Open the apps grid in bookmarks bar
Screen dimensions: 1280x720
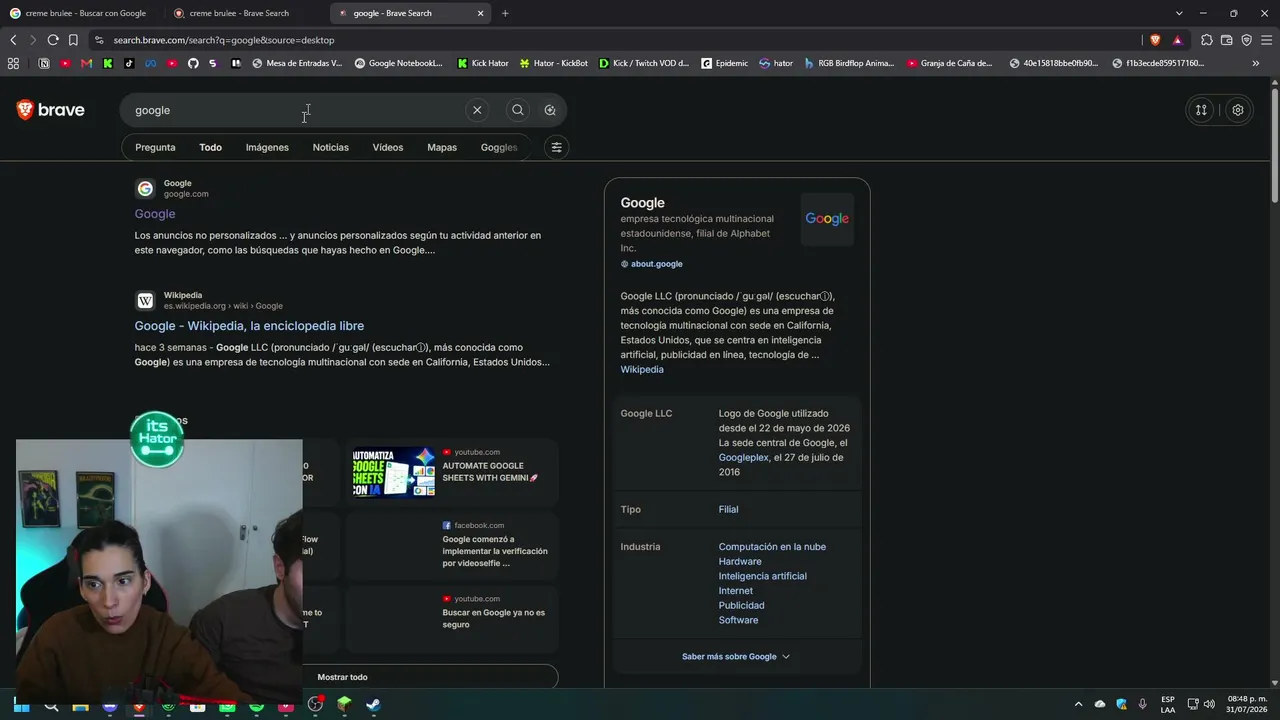click(13, 63)
